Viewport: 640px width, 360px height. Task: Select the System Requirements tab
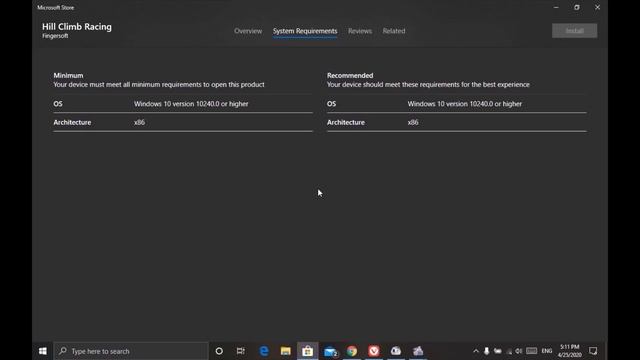pos(305,31)
